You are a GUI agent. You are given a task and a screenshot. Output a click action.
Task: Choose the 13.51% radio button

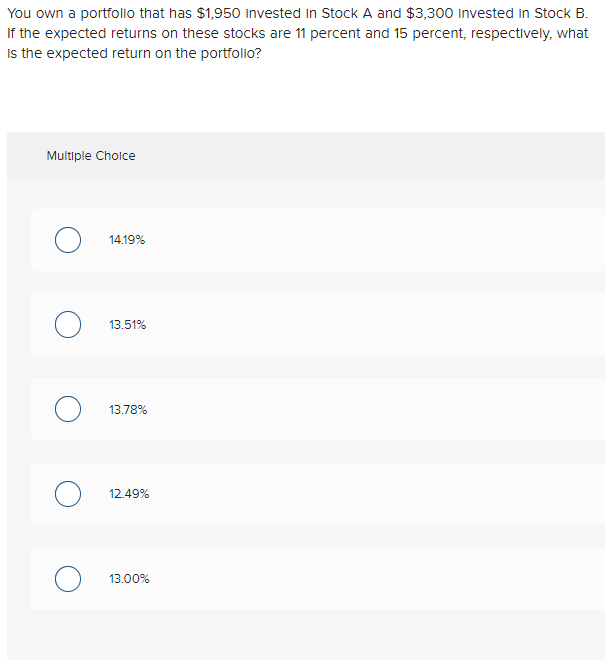(x=68, y=325)
